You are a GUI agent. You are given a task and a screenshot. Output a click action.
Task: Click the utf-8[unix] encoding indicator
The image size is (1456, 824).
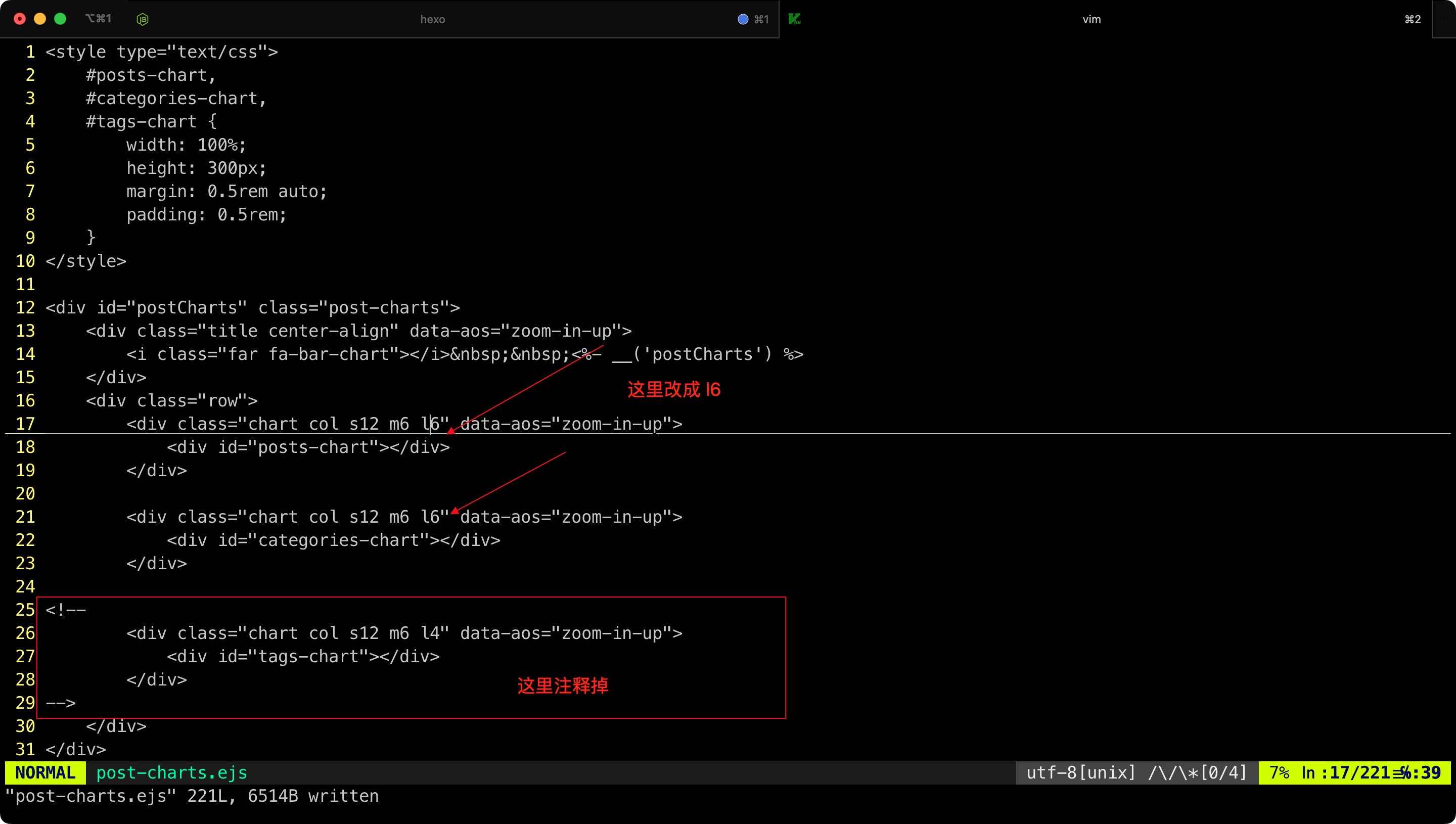coord(1080,772)
